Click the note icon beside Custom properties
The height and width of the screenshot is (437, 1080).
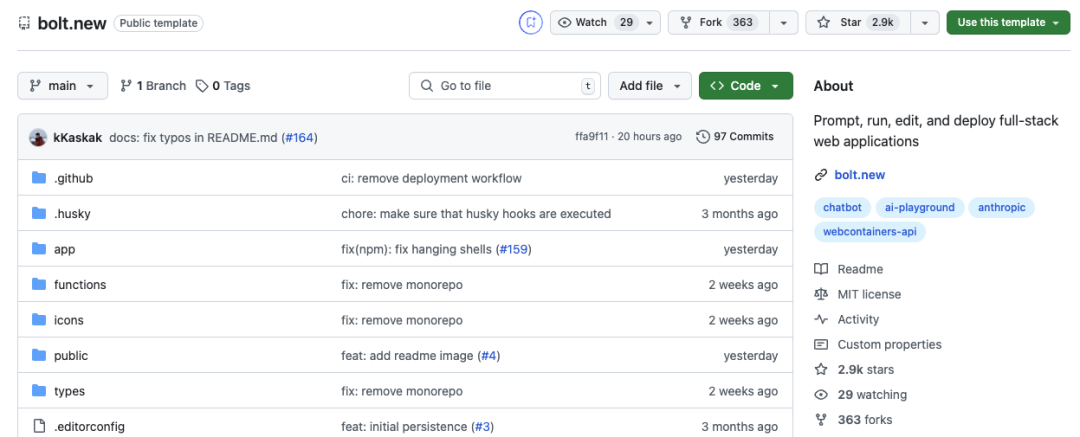point(820,345)
